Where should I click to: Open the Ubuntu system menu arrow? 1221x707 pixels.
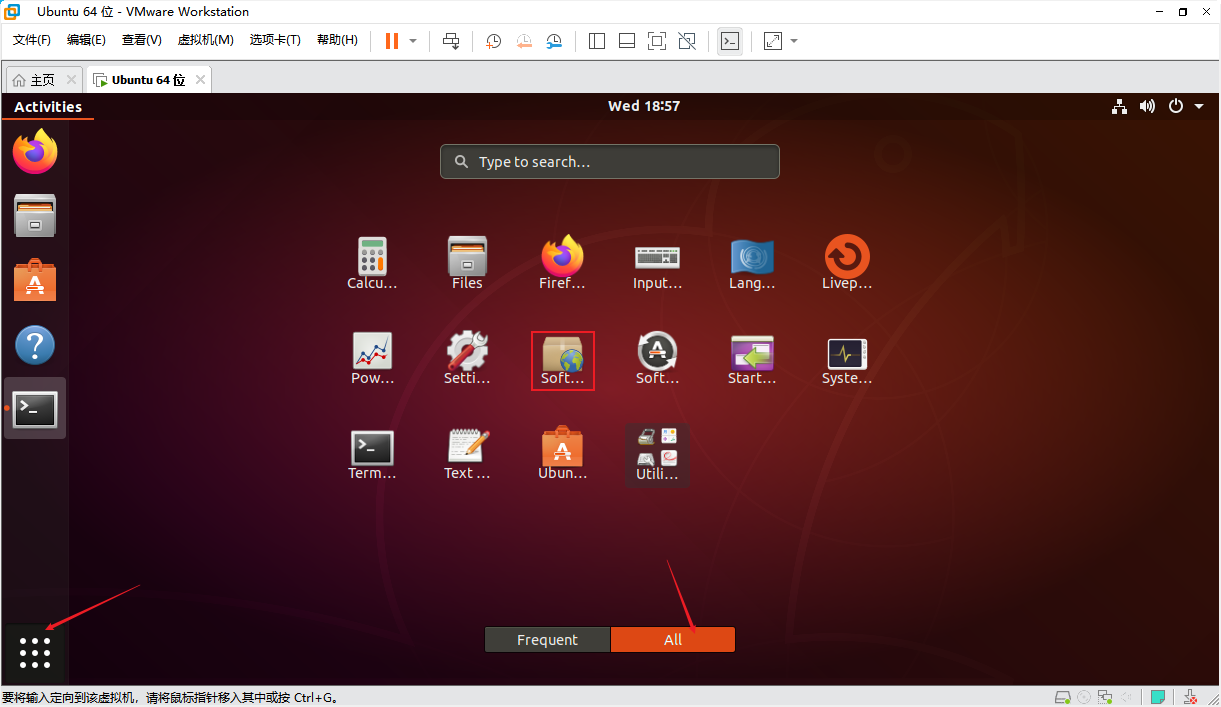tap(1199, 106)
